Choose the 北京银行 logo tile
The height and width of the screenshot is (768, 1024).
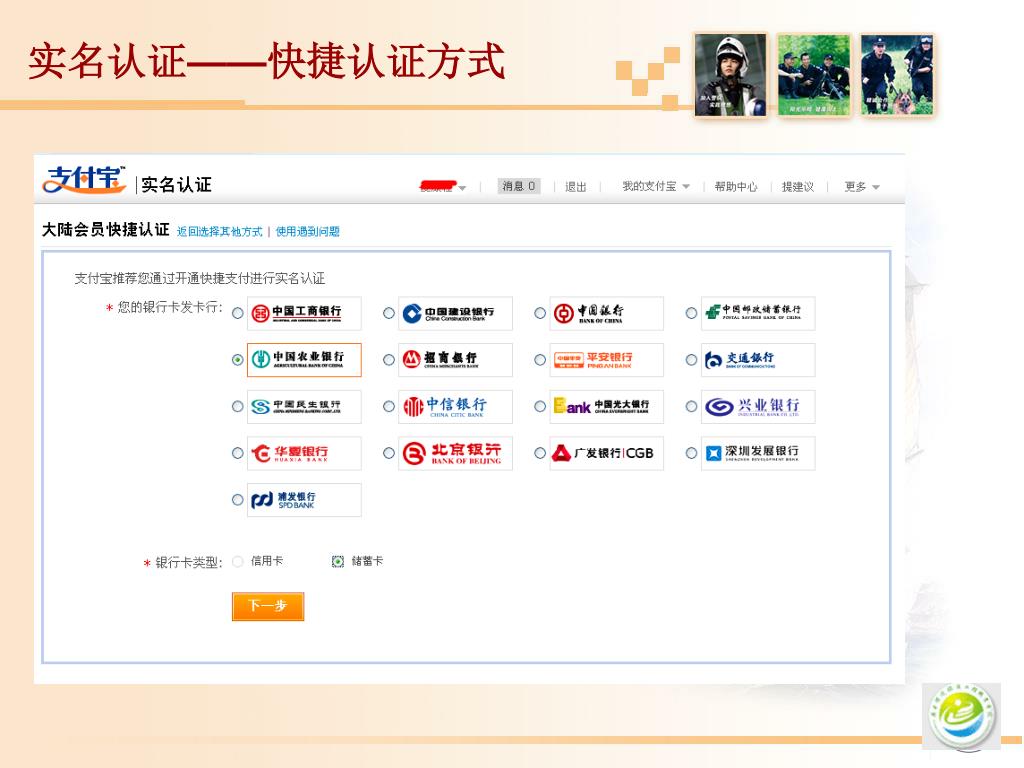(x=455, y=453)
